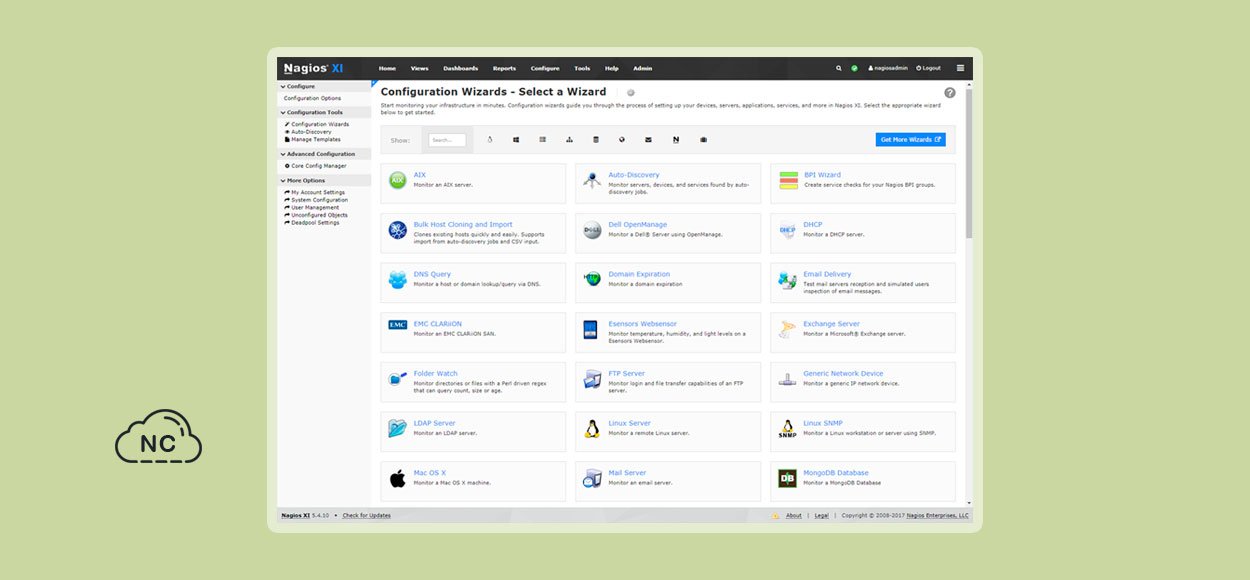Click the green status check indicator

tap(854, 68)
